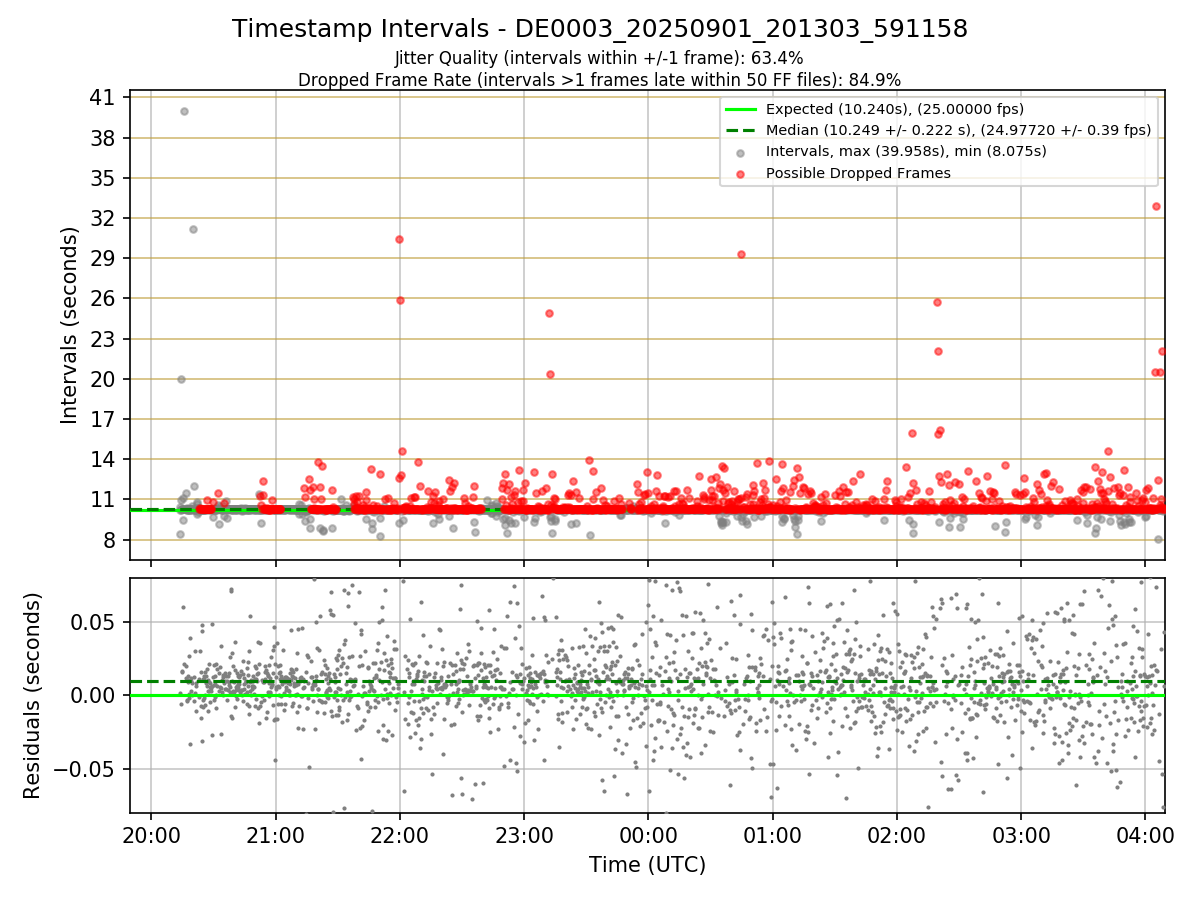The width and height of the screenshot is (1200, 900).
Task: Click the 'Intervals (seconds)' y-axis label
Action: (69, 325)
